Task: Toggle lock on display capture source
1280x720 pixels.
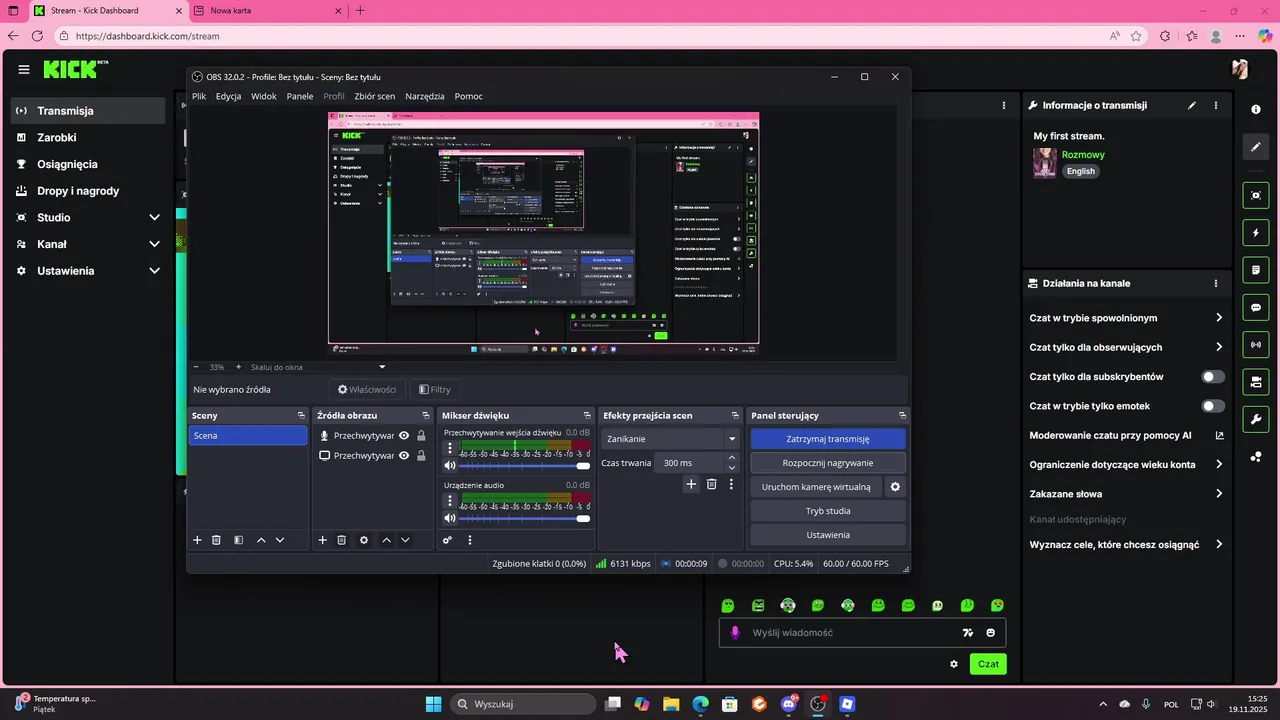Action: 421,455
